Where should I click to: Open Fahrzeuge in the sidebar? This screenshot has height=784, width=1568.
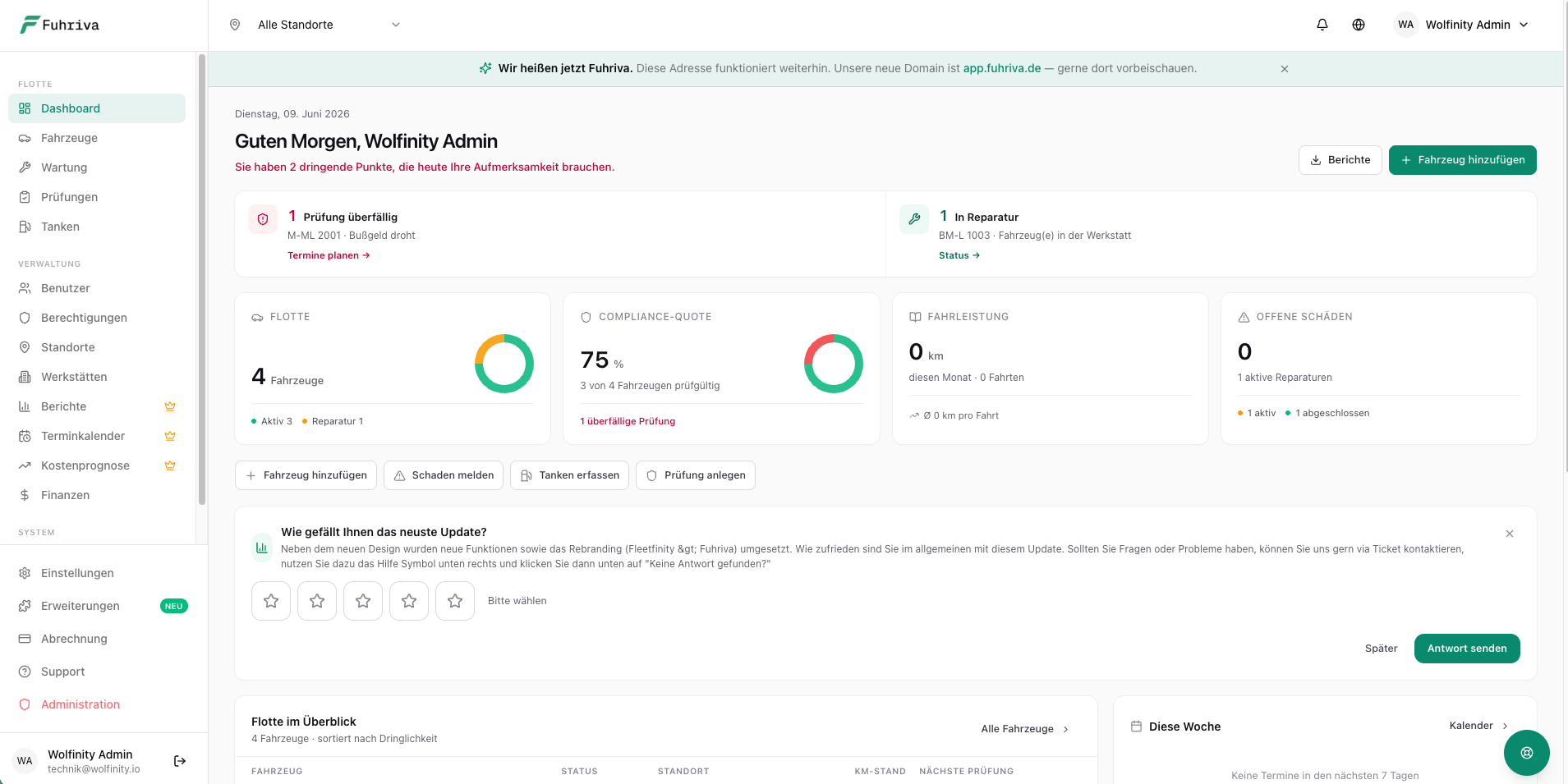click(97, 138)
